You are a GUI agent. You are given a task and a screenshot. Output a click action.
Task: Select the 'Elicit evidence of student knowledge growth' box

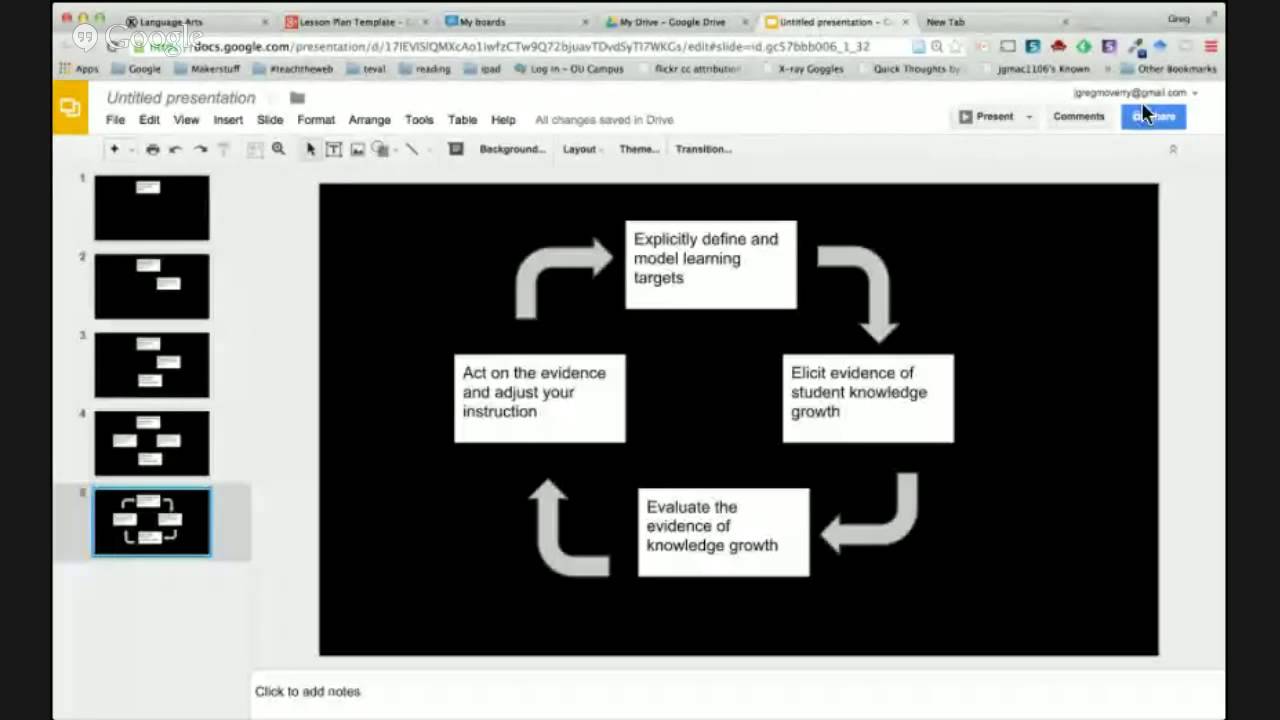(868, 398)
